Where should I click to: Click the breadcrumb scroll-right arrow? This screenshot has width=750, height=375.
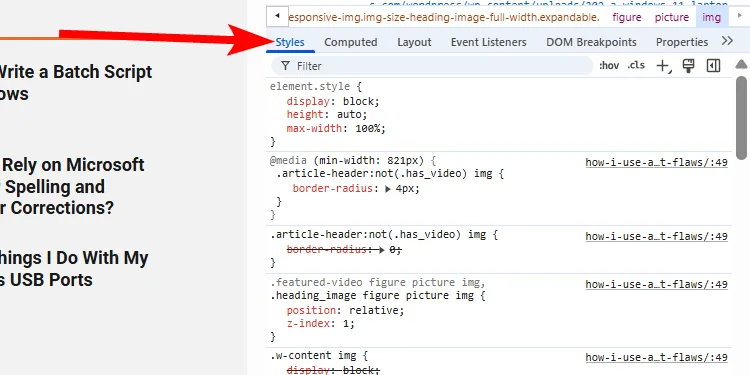(740, 16)
